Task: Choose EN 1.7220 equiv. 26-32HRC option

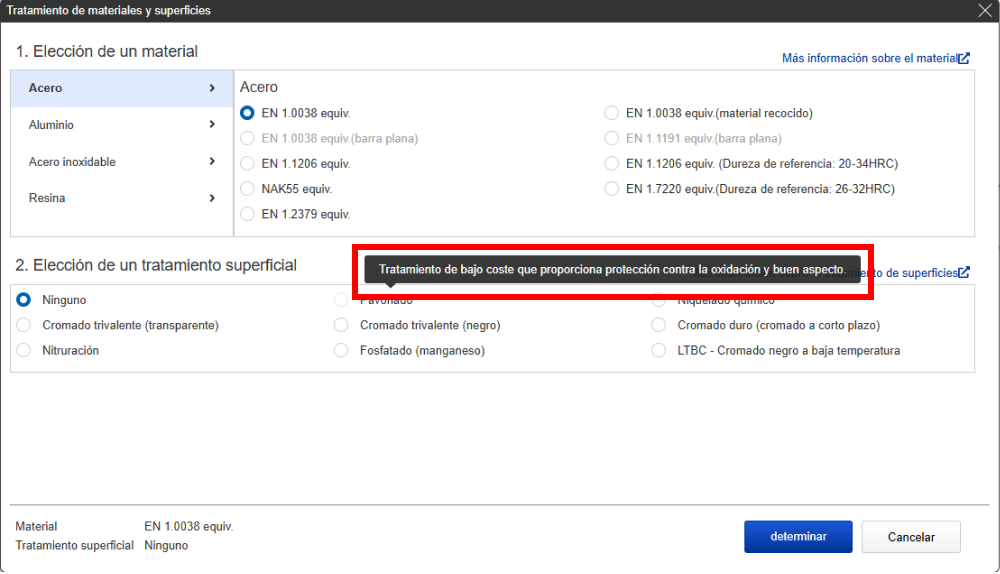Action: 612,188
